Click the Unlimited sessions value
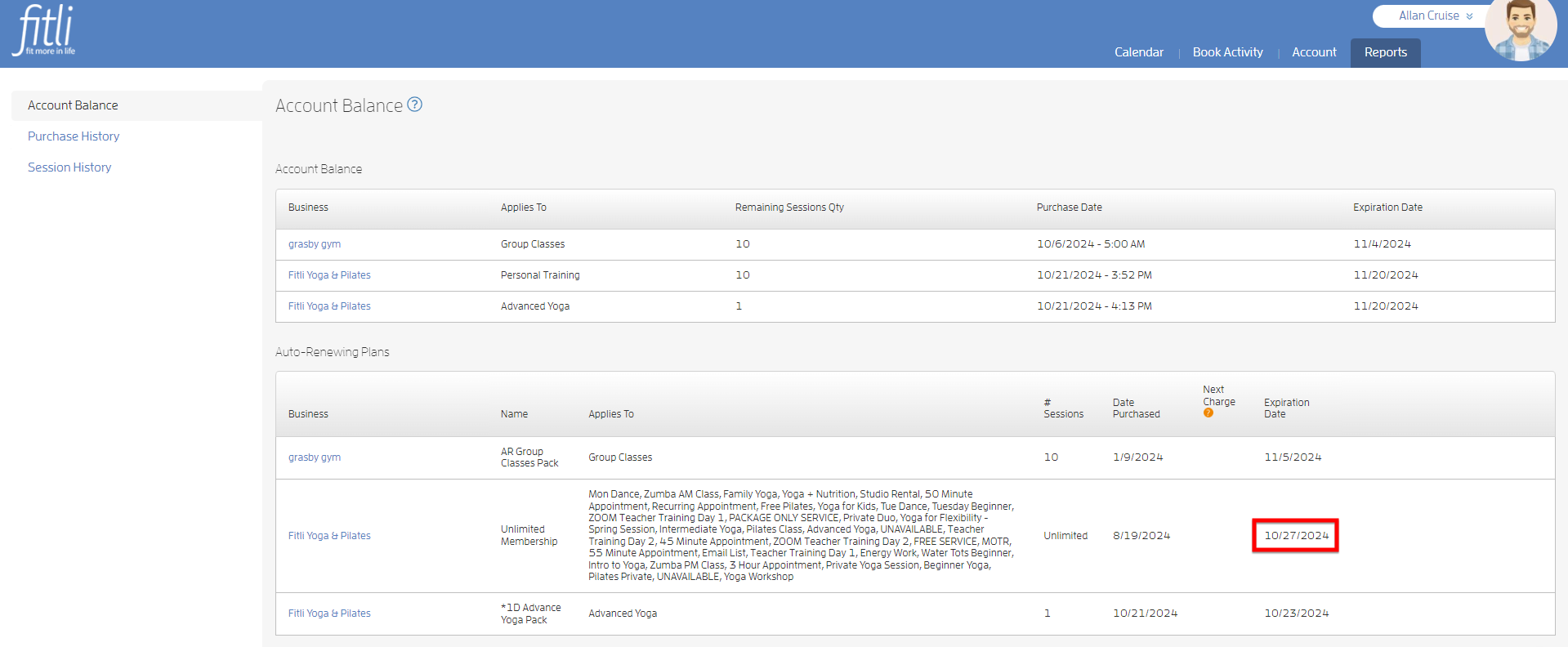Image resolution: width=1568 pixels, height=647 pixels. tap(1065, 536)
